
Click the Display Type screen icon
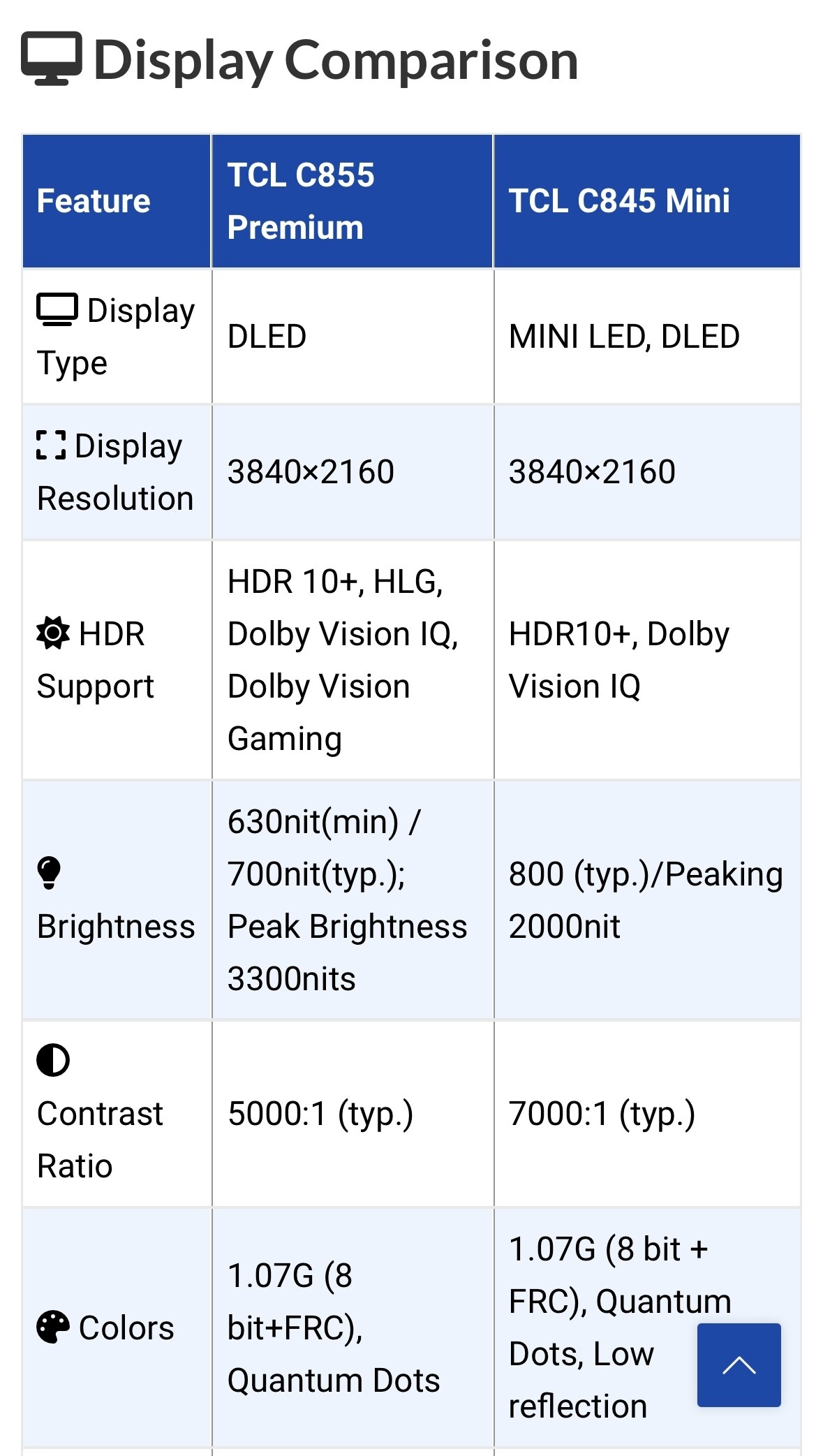pos(57,309)
